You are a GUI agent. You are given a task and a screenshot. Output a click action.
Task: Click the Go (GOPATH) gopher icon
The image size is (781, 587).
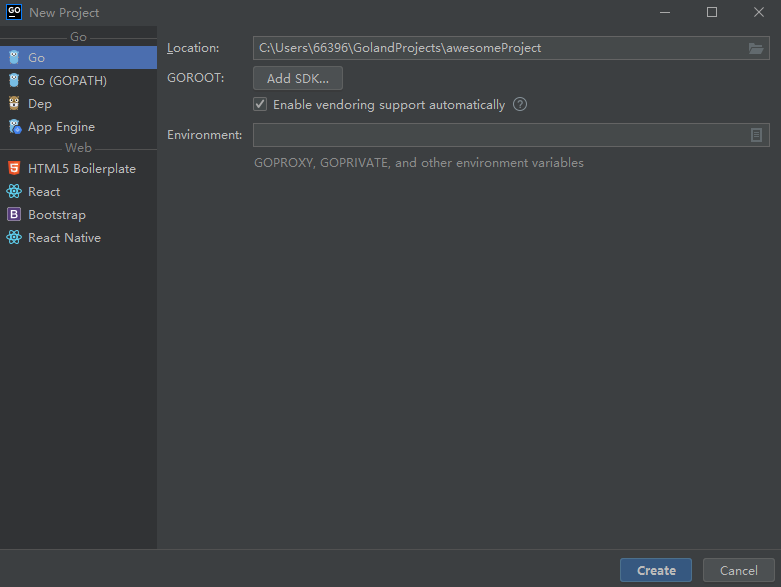(x=14, y=81)
